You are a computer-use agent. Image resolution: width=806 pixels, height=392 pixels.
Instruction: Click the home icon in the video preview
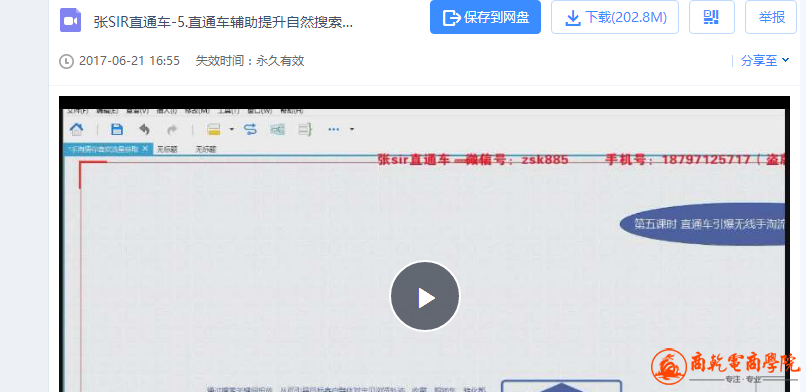77,129
